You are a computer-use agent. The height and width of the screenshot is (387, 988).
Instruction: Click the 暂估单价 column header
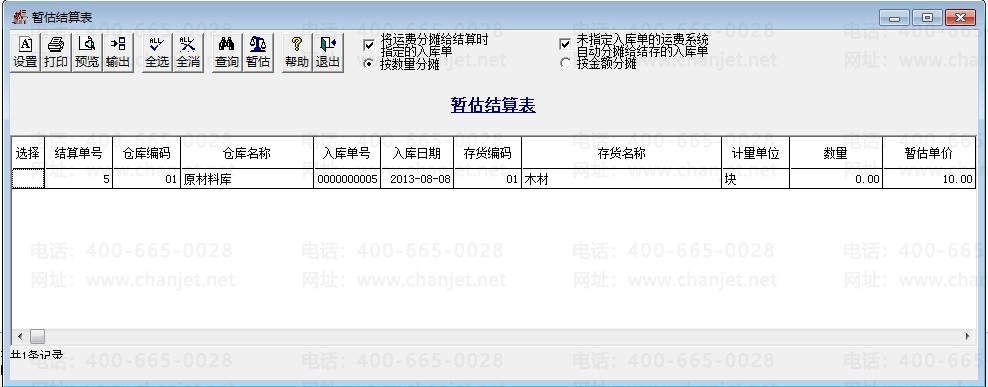[929, 153]
